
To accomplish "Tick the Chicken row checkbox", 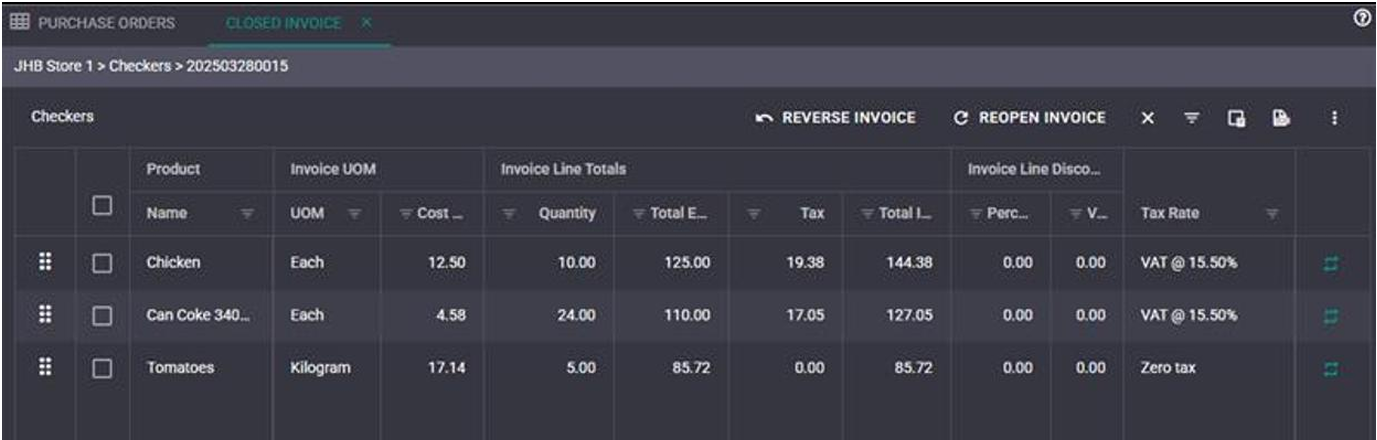I will coord(102,262).
